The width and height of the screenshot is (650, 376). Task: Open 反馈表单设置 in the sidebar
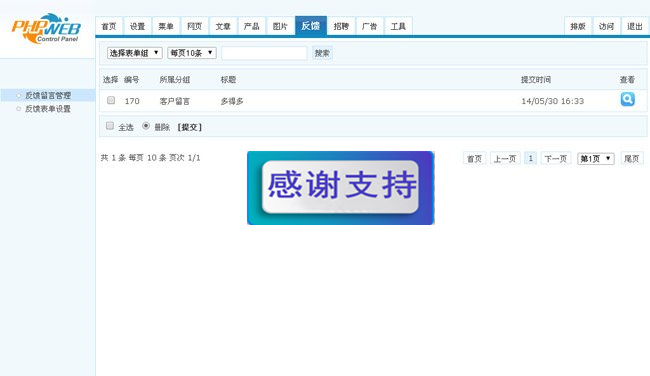(48, 109)
